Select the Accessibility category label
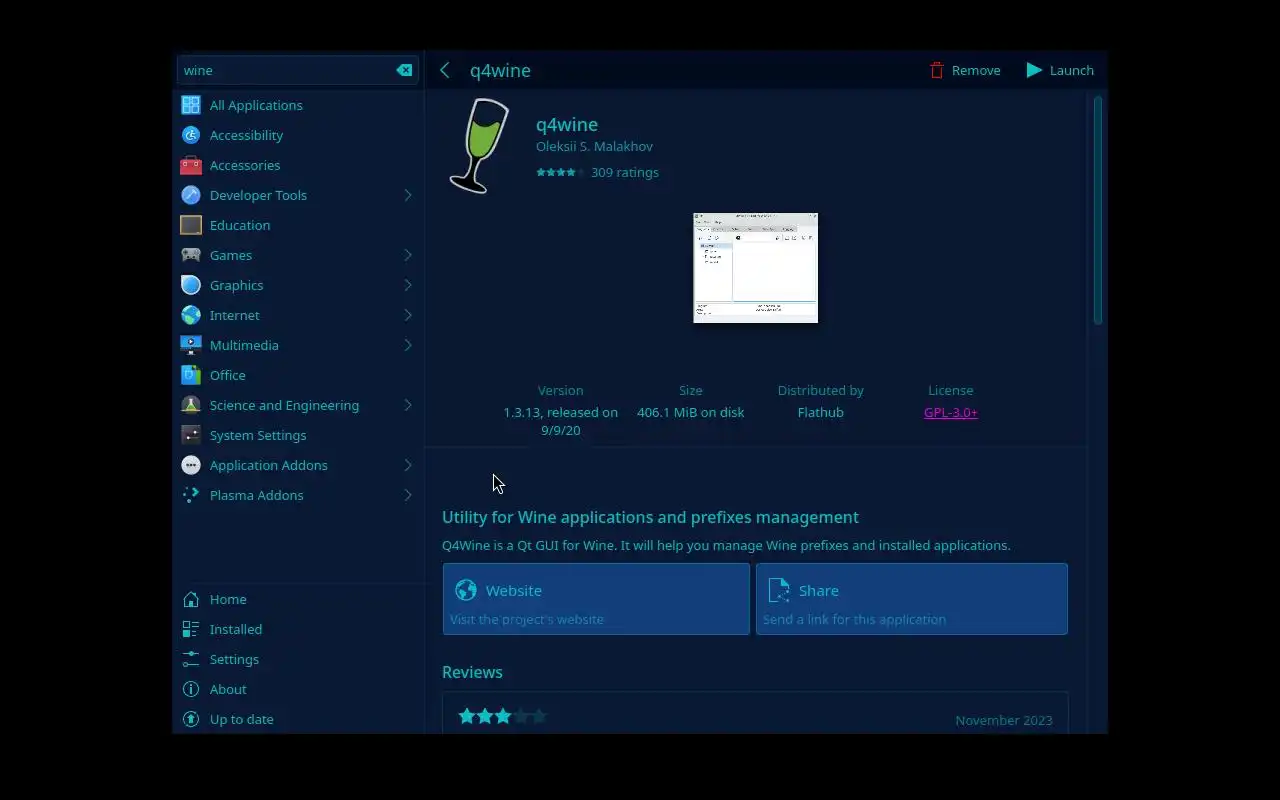 coord(246,135)
